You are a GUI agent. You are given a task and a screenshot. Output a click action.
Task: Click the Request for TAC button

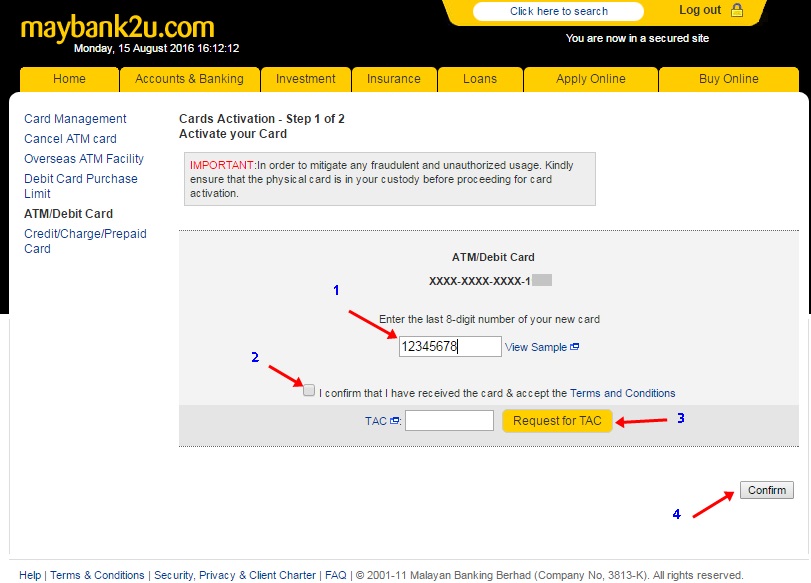tap(557, 421)
